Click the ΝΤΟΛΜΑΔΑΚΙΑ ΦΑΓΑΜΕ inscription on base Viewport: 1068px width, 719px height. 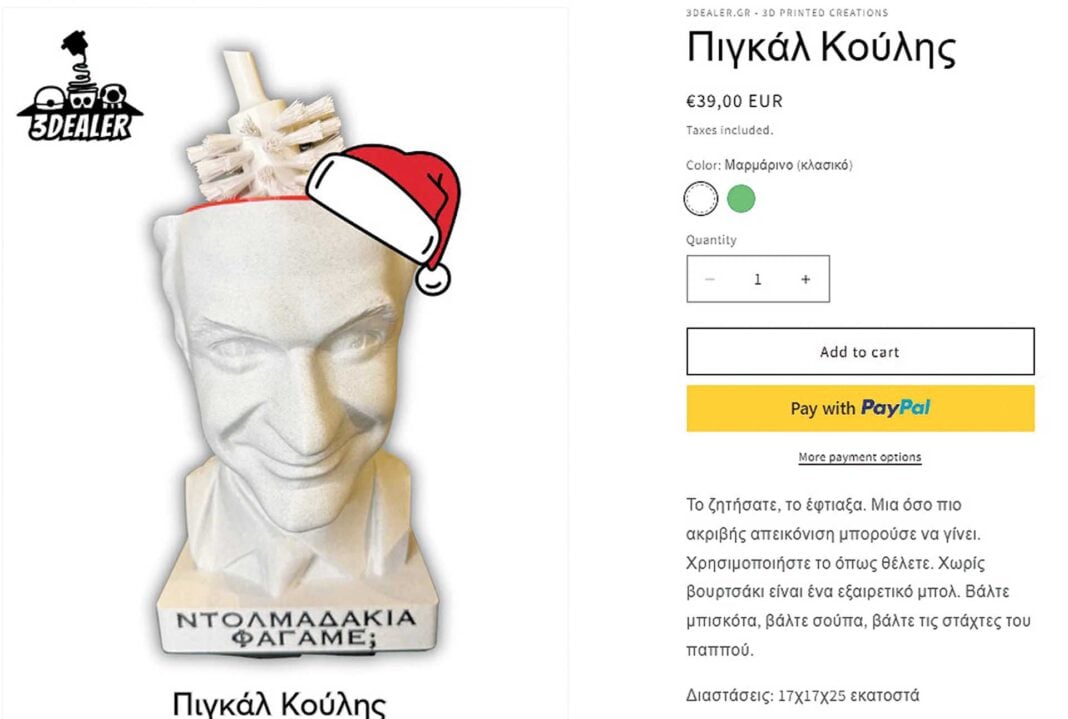296,628
